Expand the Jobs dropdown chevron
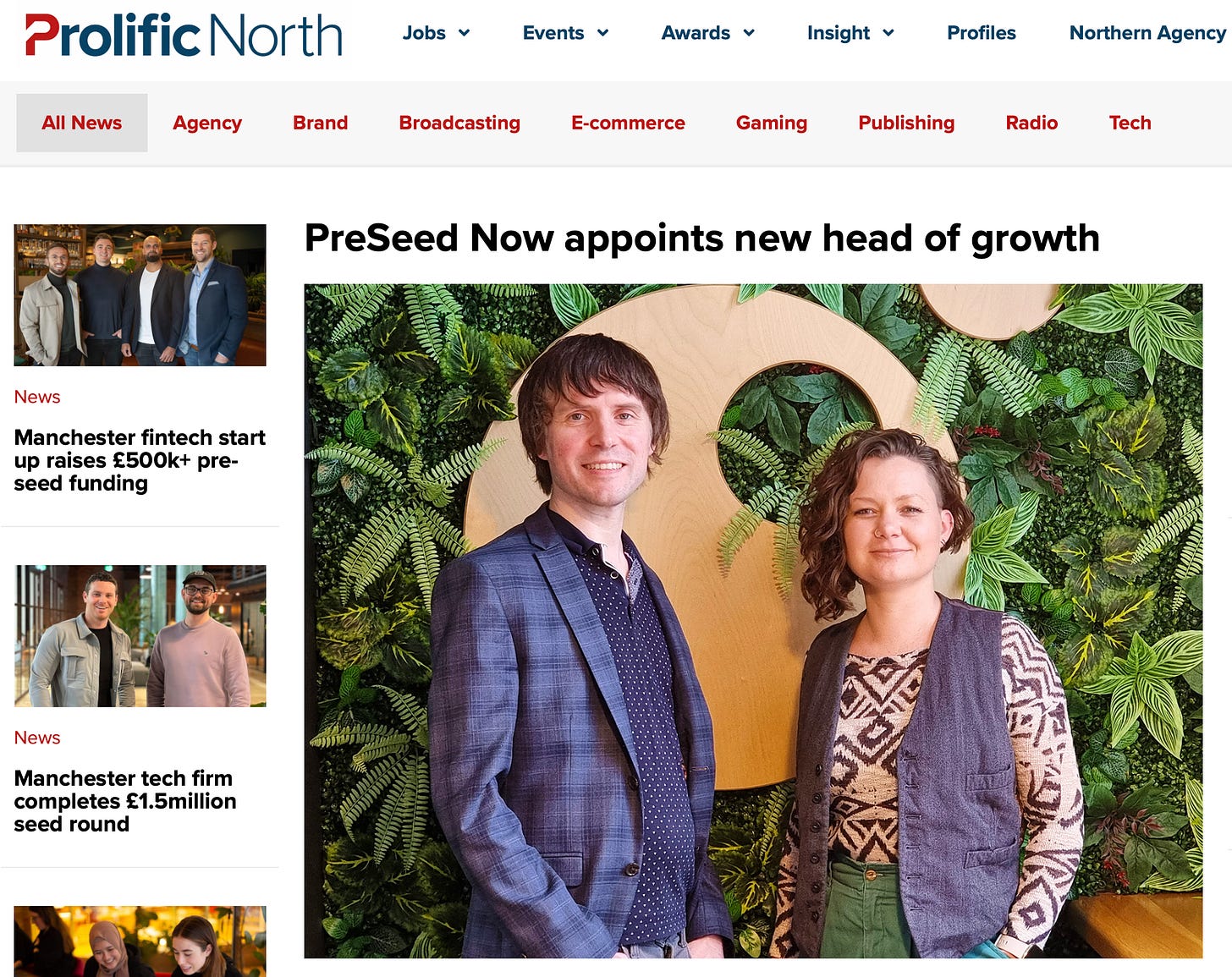This screenshot has height=977, width=1232. pyautogui.click(x=464, y=33)
